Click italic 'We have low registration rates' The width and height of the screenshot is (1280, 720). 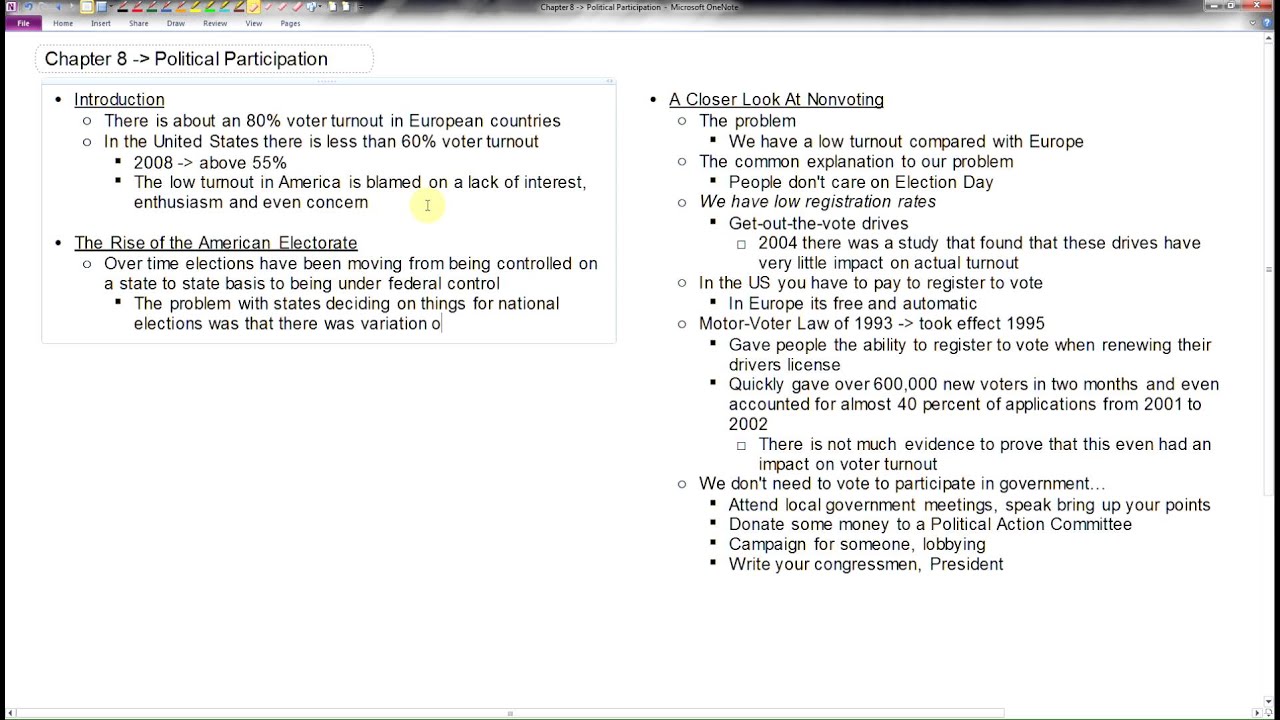[817, 202]
